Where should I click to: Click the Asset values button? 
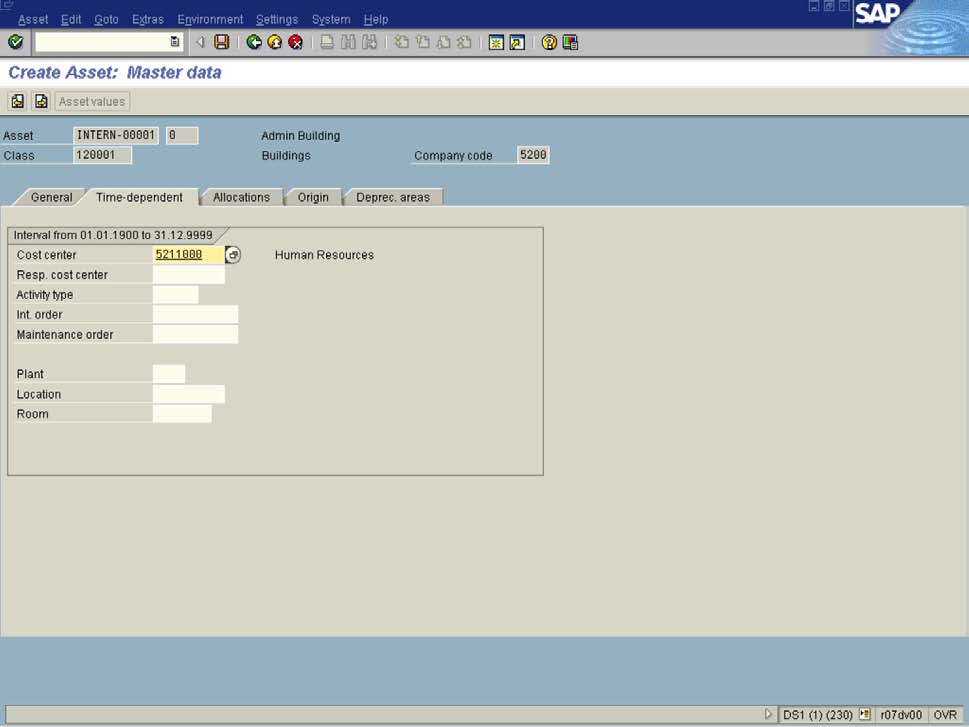pyautogui.click(x=91, y=100)
